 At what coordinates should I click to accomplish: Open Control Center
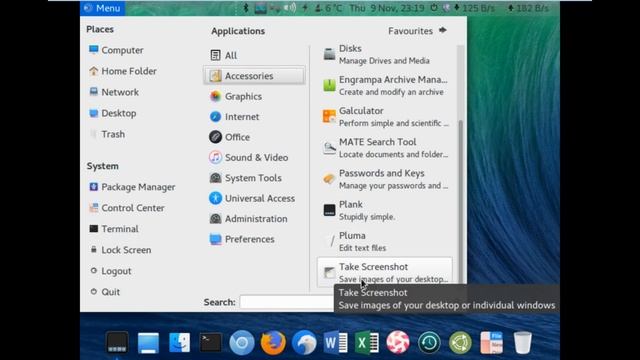pyautogui.click(x=127, y=208)
